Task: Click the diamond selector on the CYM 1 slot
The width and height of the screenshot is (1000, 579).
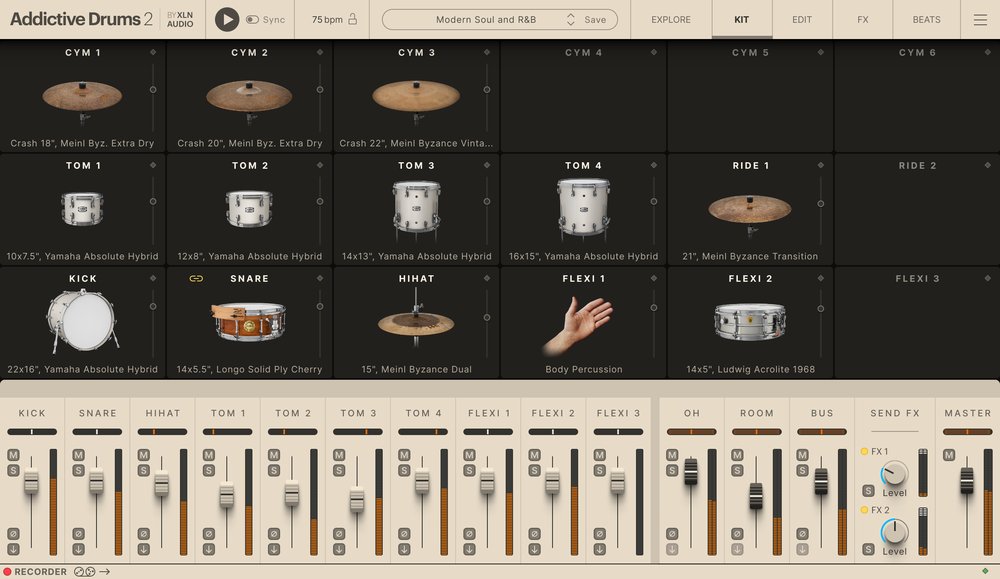Action: [x=152, y=52]
